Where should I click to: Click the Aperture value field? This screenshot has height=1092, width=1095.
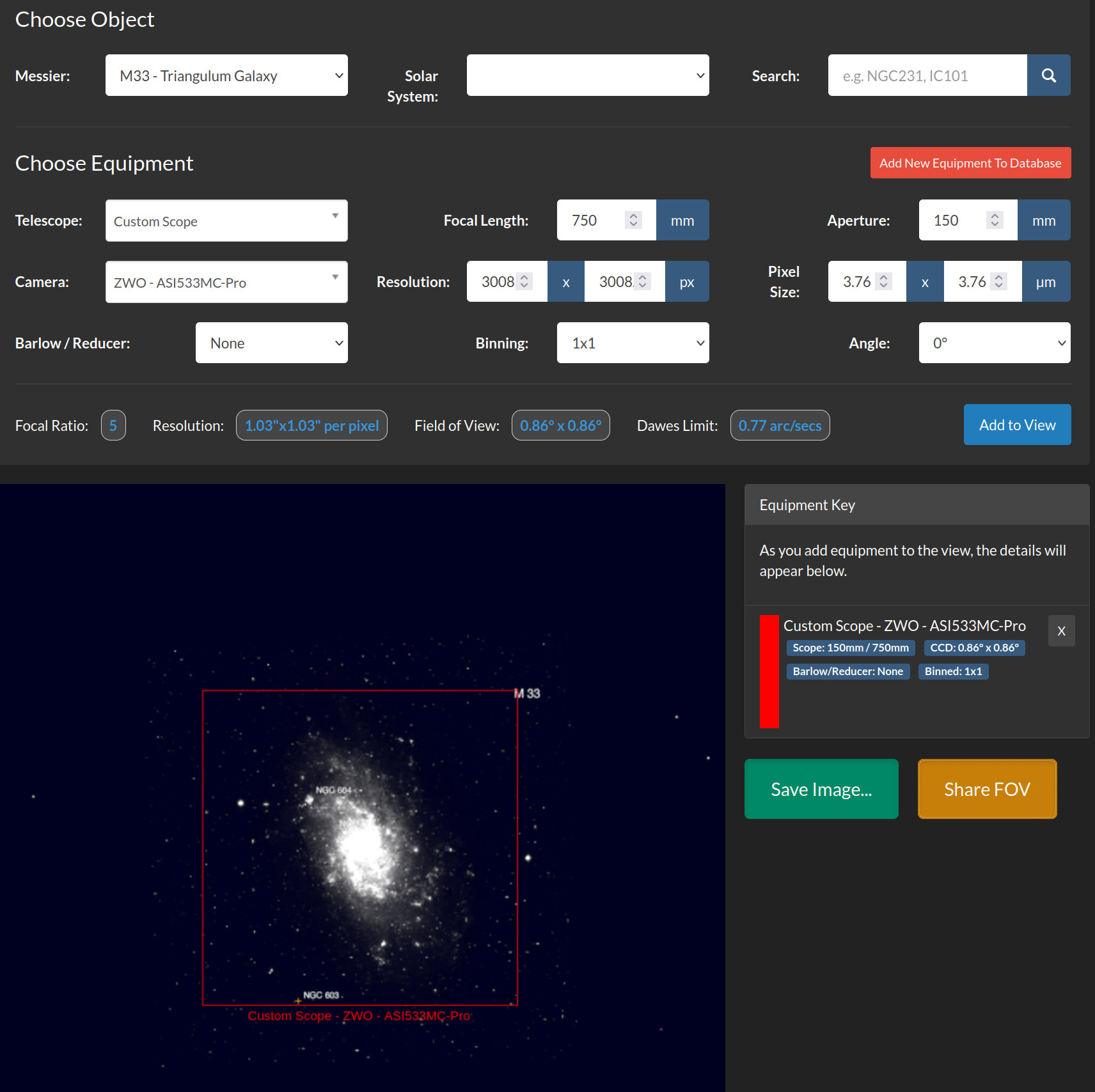[968, 220]
